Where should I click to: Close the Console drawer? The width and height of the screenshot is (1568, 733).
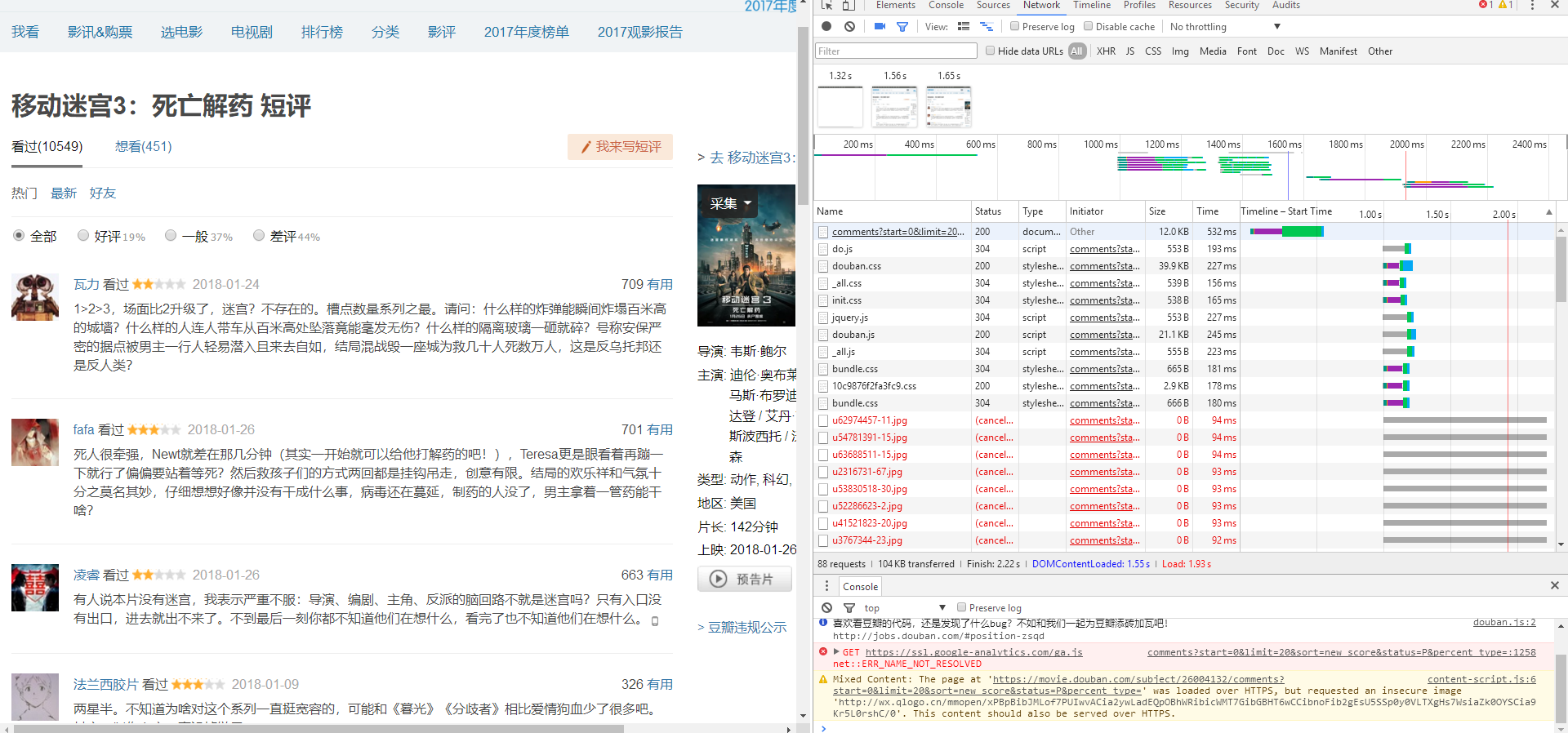(1555, 585)
